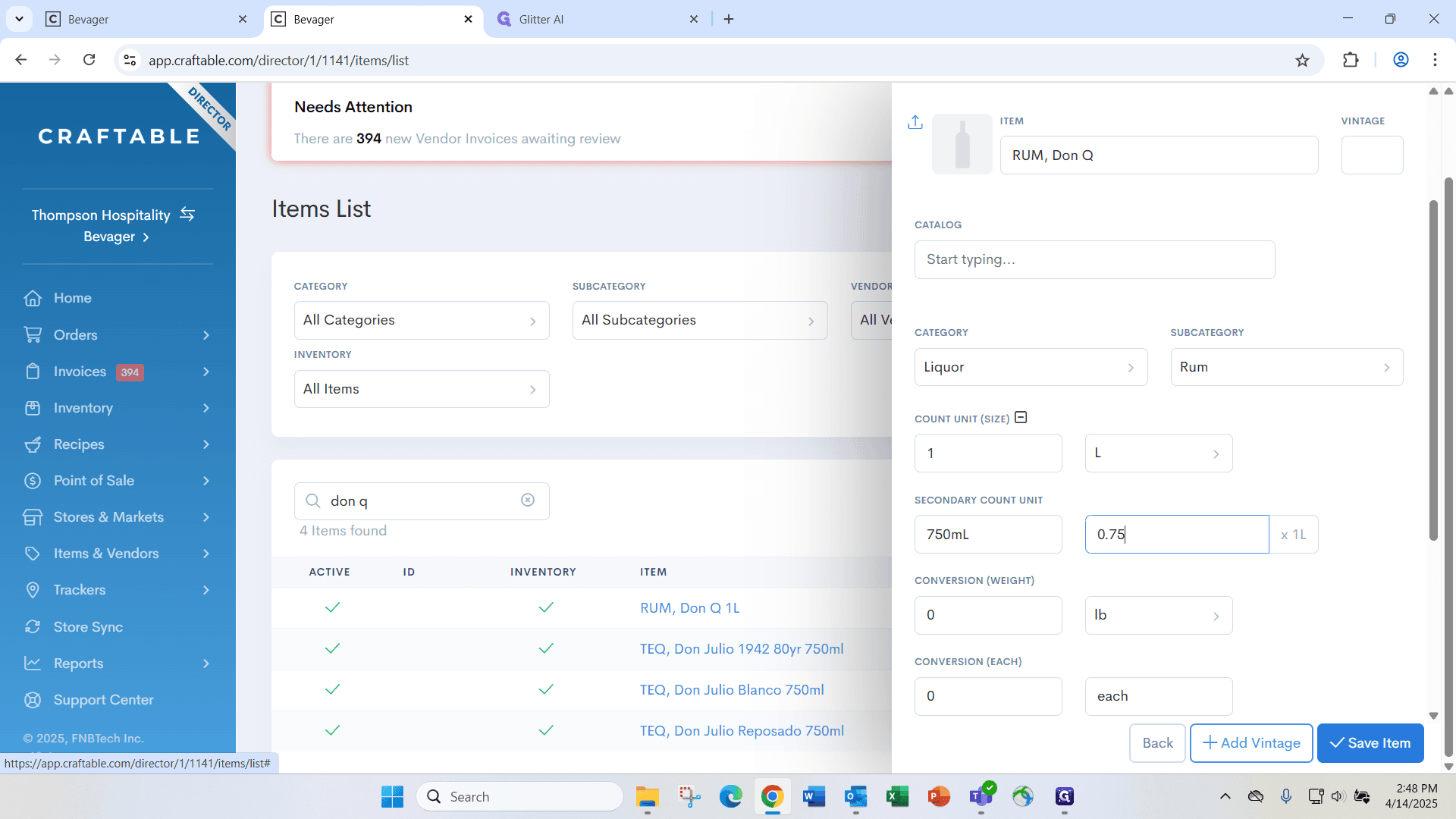Image resolution: width=1456 pixels, height=819 pixels.
Task: Click the upload image icon beside item thumbnail
Action: 915,122
